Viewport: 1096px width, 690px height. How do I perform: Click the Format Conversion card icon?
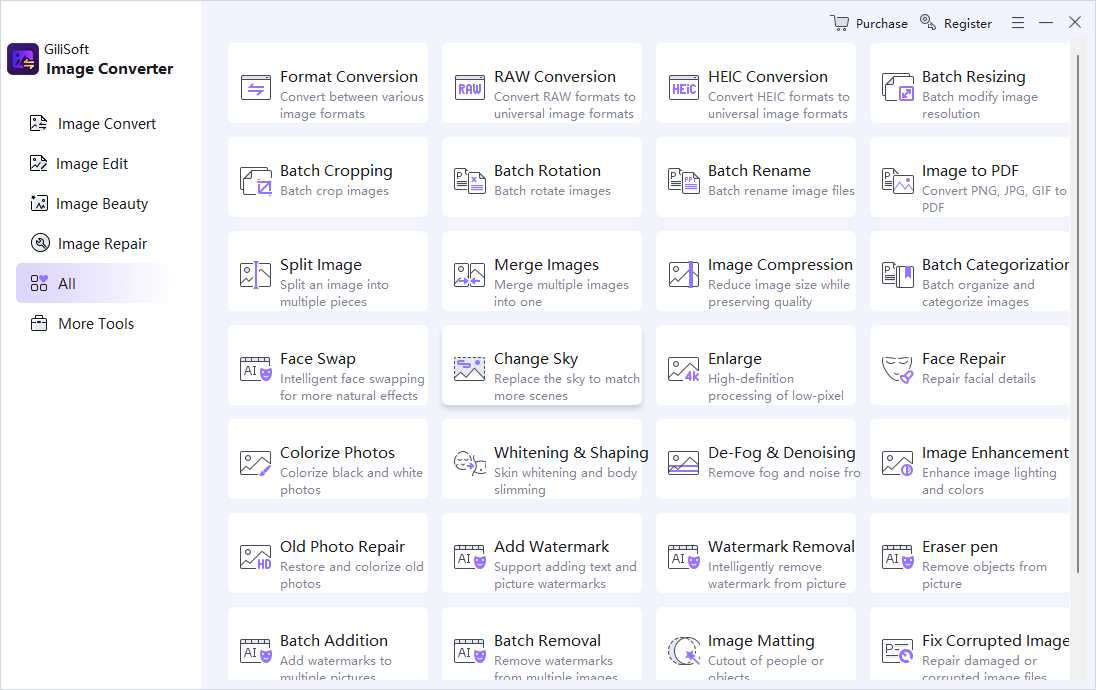pyautogui.click(x=256, y=88)
